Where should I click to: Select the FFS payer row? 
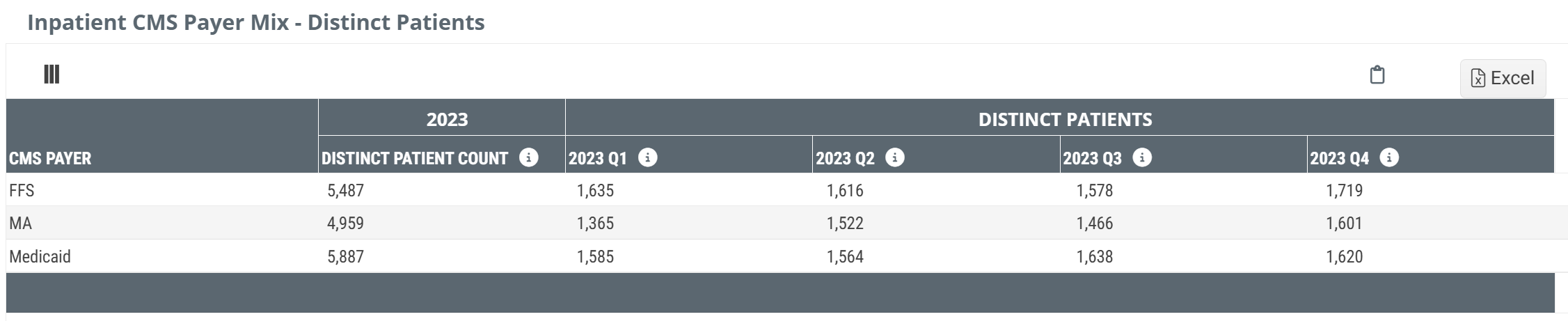[x=22, y=191]
